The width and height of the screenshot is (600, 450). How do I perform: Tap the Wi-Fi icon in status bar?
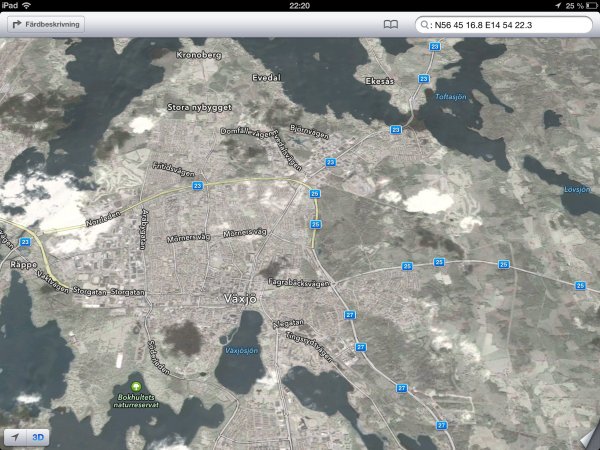[26, 5]
